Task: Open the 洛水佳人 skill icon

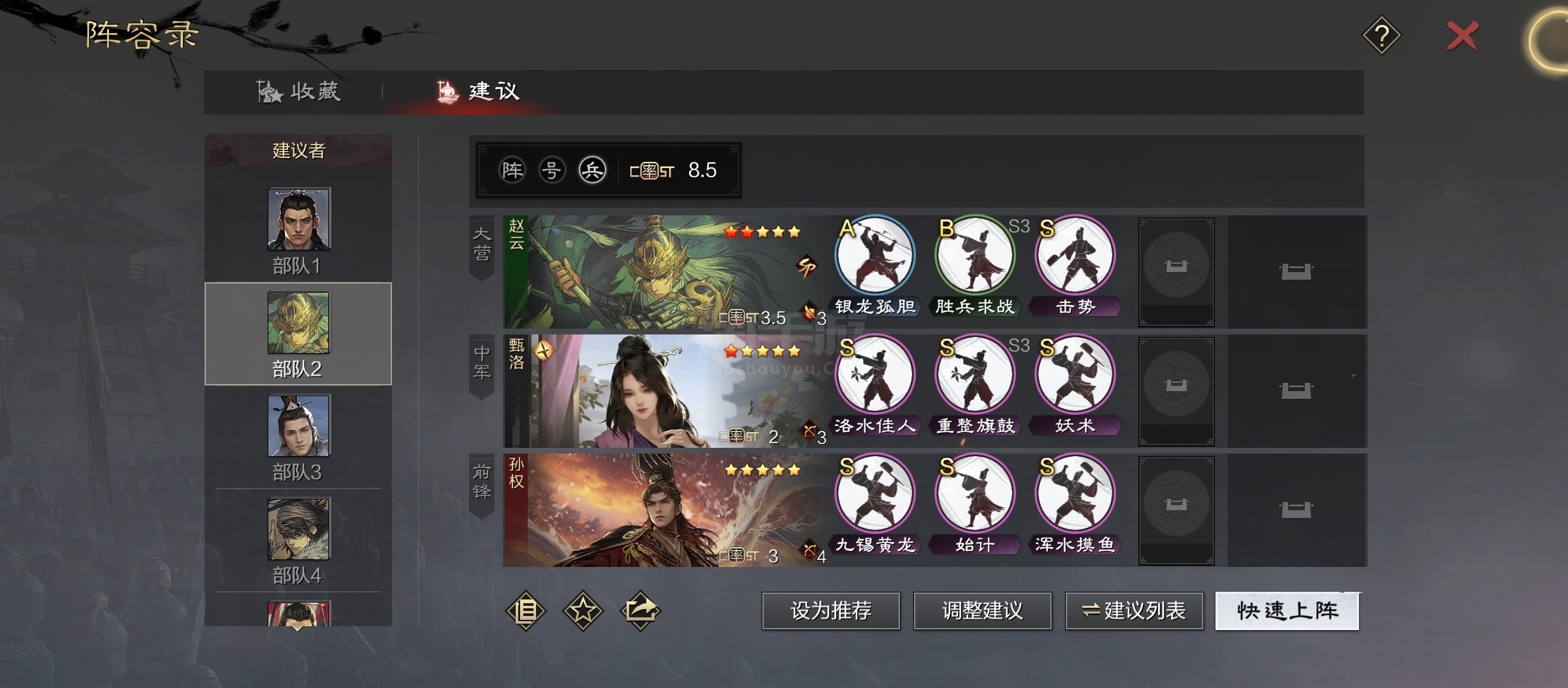Action: pos(875,375)
